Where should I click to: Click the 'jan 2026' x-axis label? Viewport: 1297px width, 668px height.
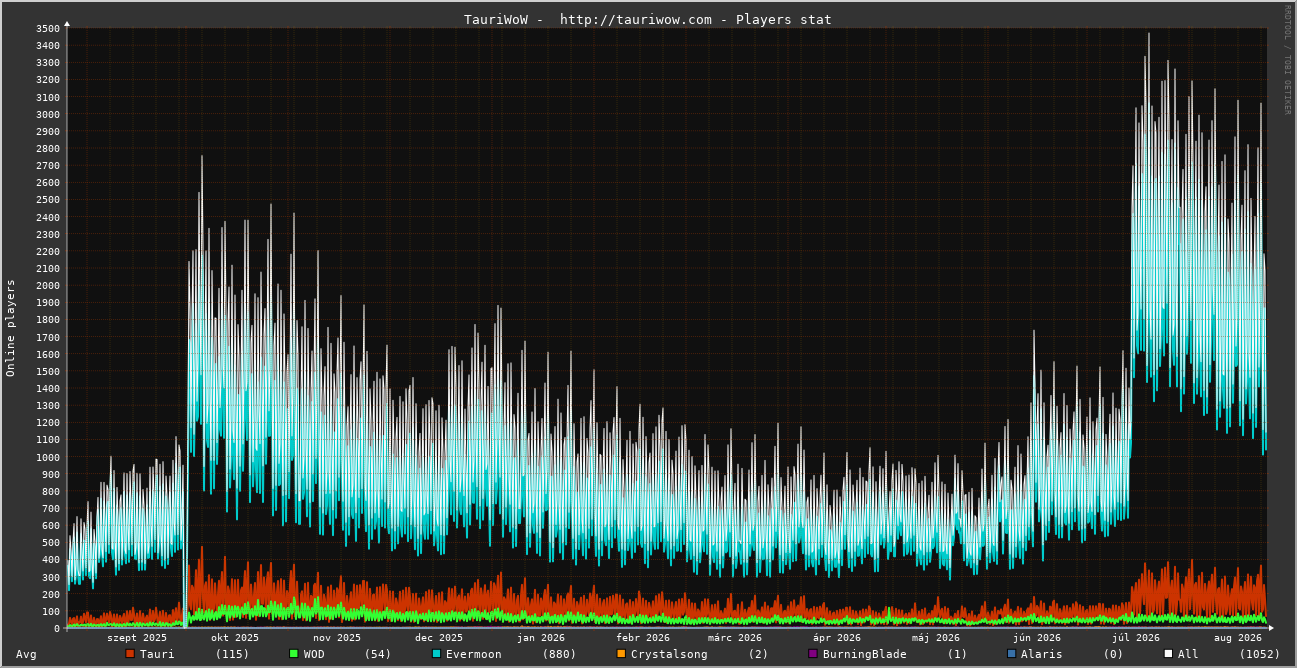(541, 638)
